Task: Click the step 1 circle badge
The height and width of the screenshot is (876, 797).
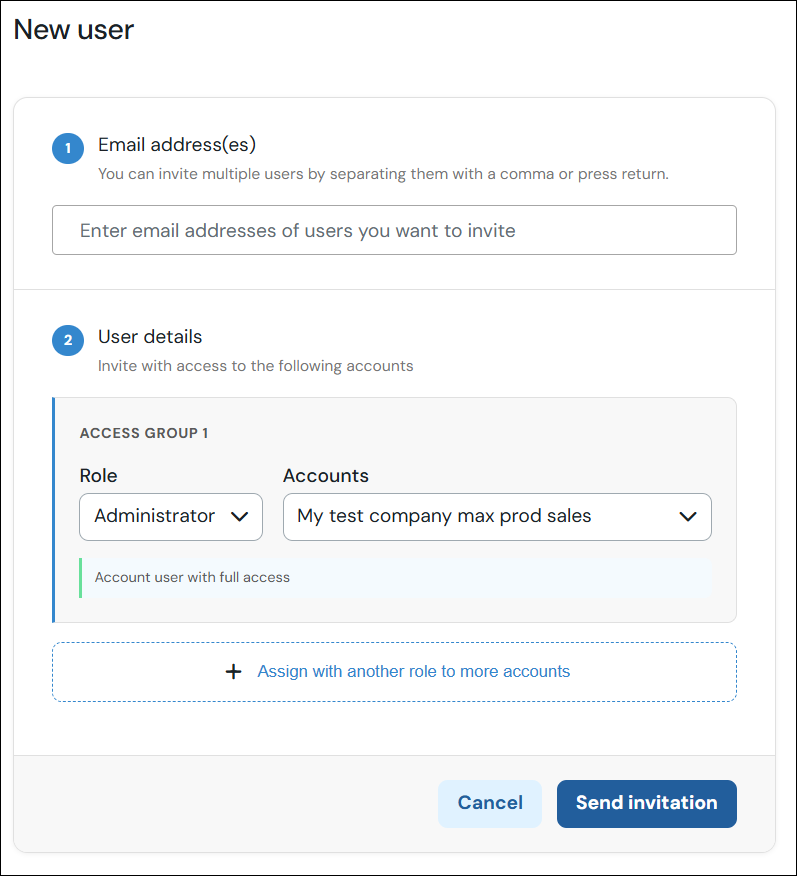Action: click(68, 148)
